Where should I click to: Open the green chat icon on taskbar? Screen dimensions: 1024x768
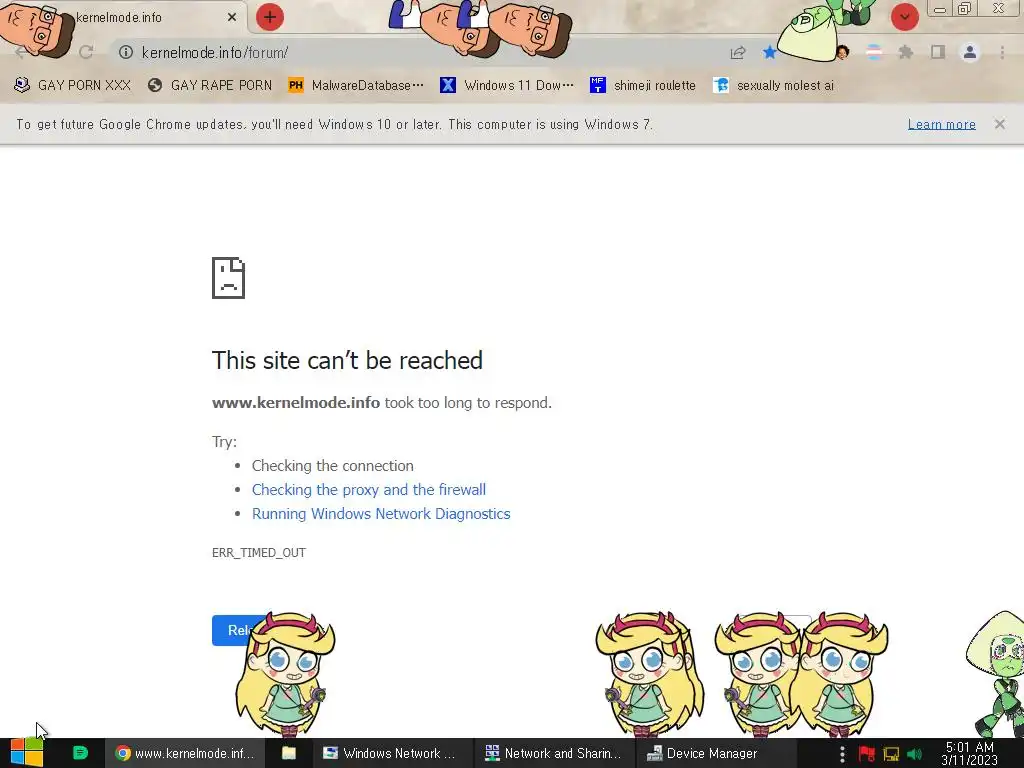coord(80,753)
